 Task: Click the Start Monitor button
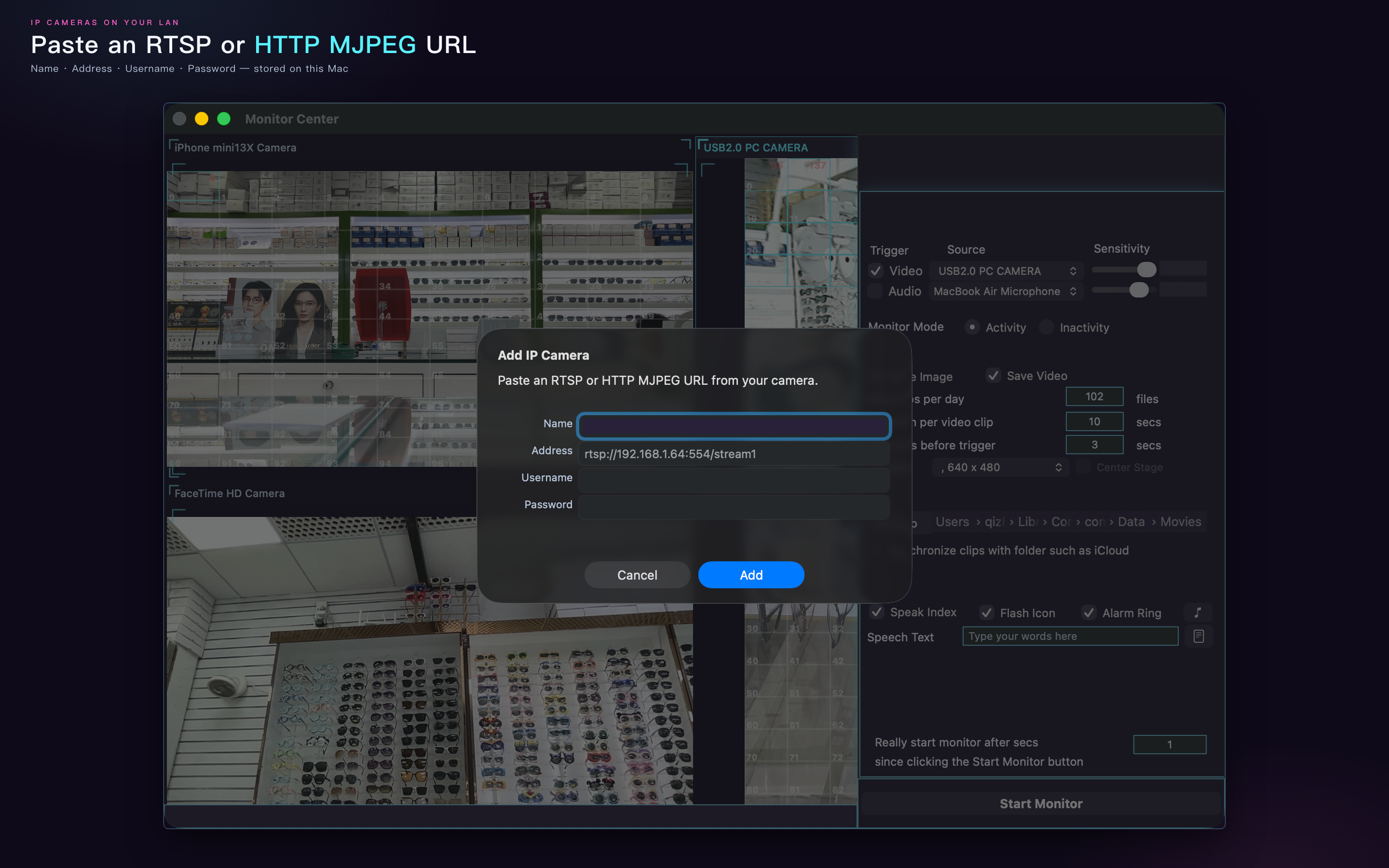1041,804
